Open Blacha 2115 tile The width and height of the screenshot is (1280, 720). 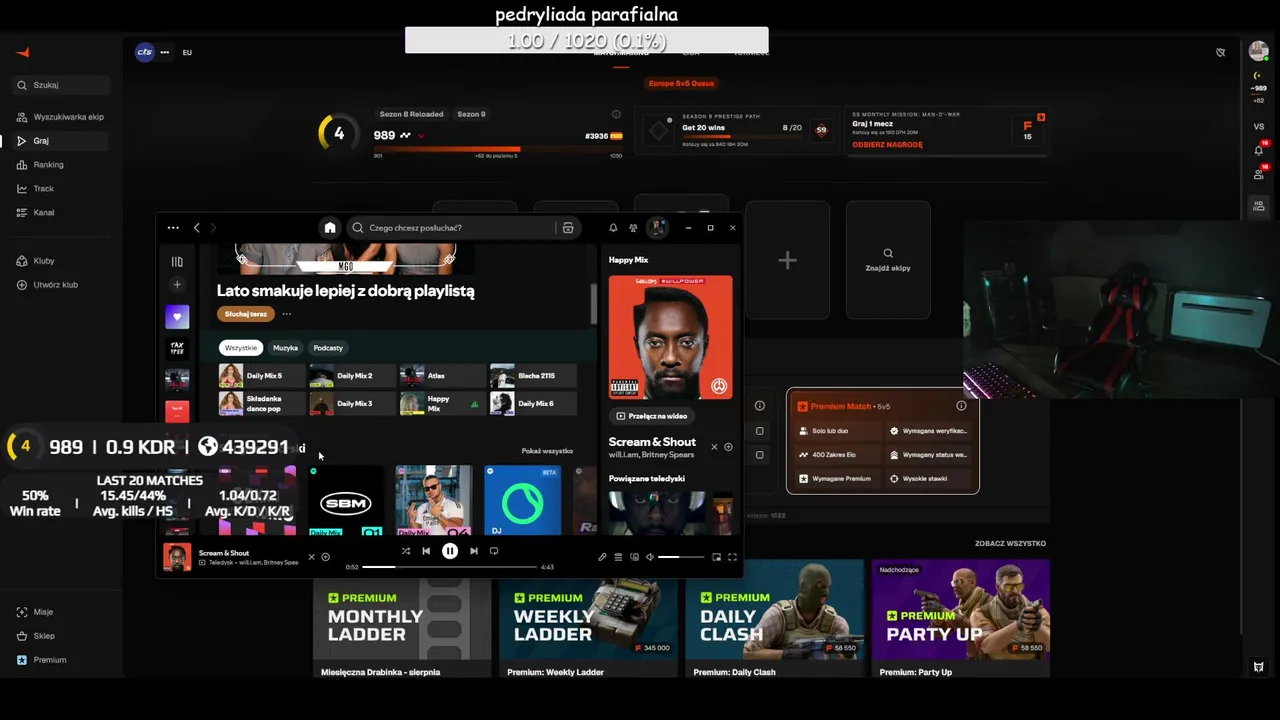(533, 376)
